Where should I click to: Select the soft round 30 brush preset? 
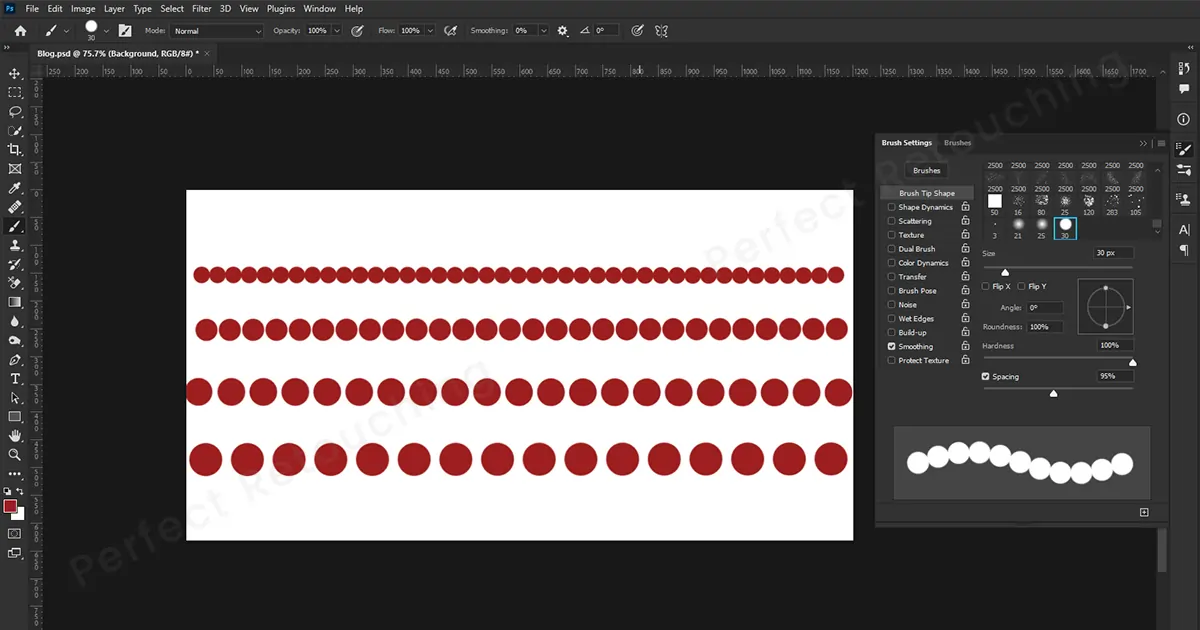[x=1064, y=227]
